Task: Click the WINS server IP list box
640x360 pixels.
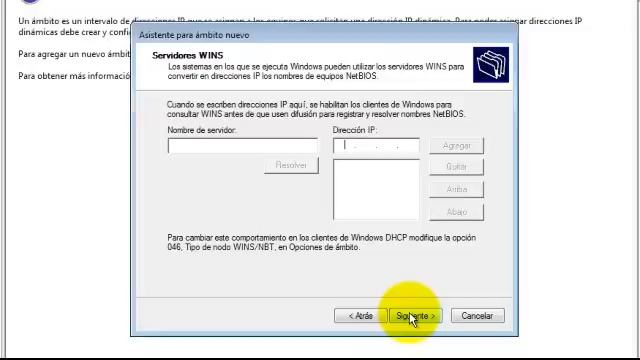Action: pyautogui.click(x=376, y=190)
